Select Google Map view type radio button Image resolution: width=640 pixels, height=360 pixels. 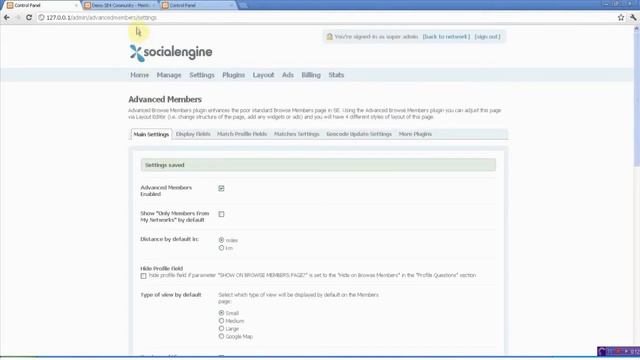coord(221,336)
